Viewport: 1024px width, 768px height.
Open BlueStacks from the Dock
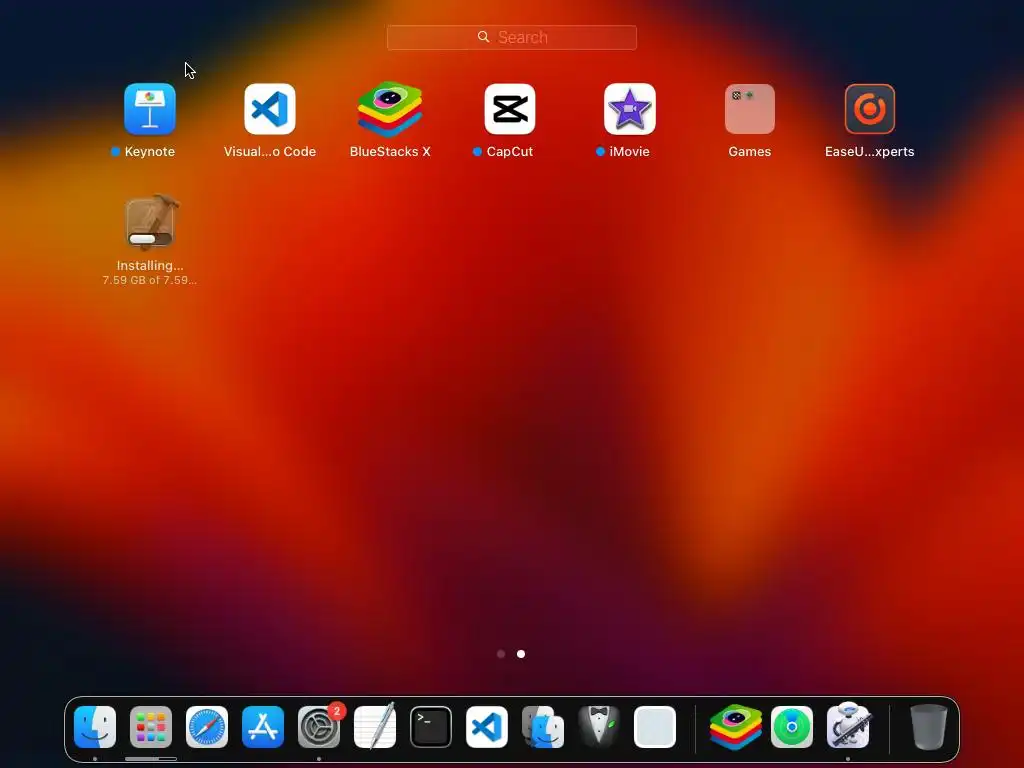pyautogui.click(x=736, y=727)
